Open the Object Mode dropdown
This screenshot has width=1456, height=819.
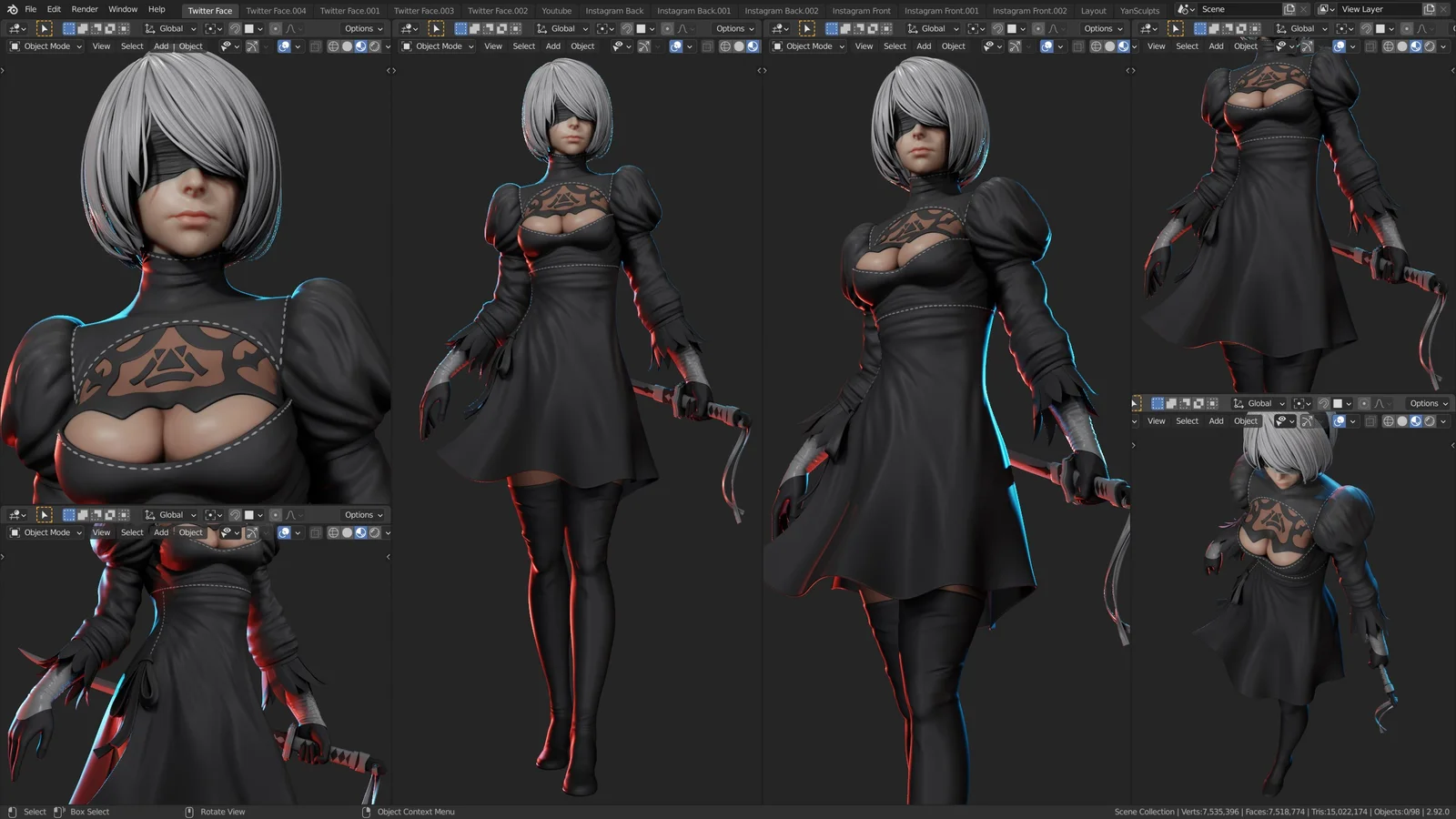45,45
